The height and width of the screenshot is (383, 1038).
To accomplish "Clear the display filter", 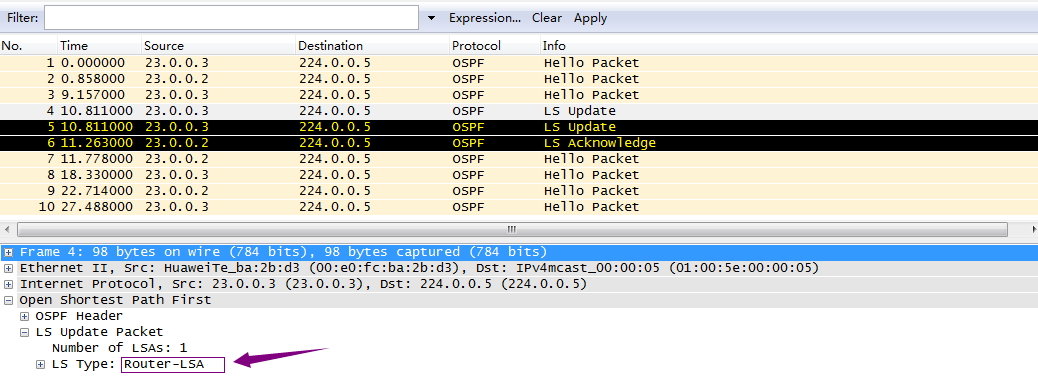I will click(547, 18).
